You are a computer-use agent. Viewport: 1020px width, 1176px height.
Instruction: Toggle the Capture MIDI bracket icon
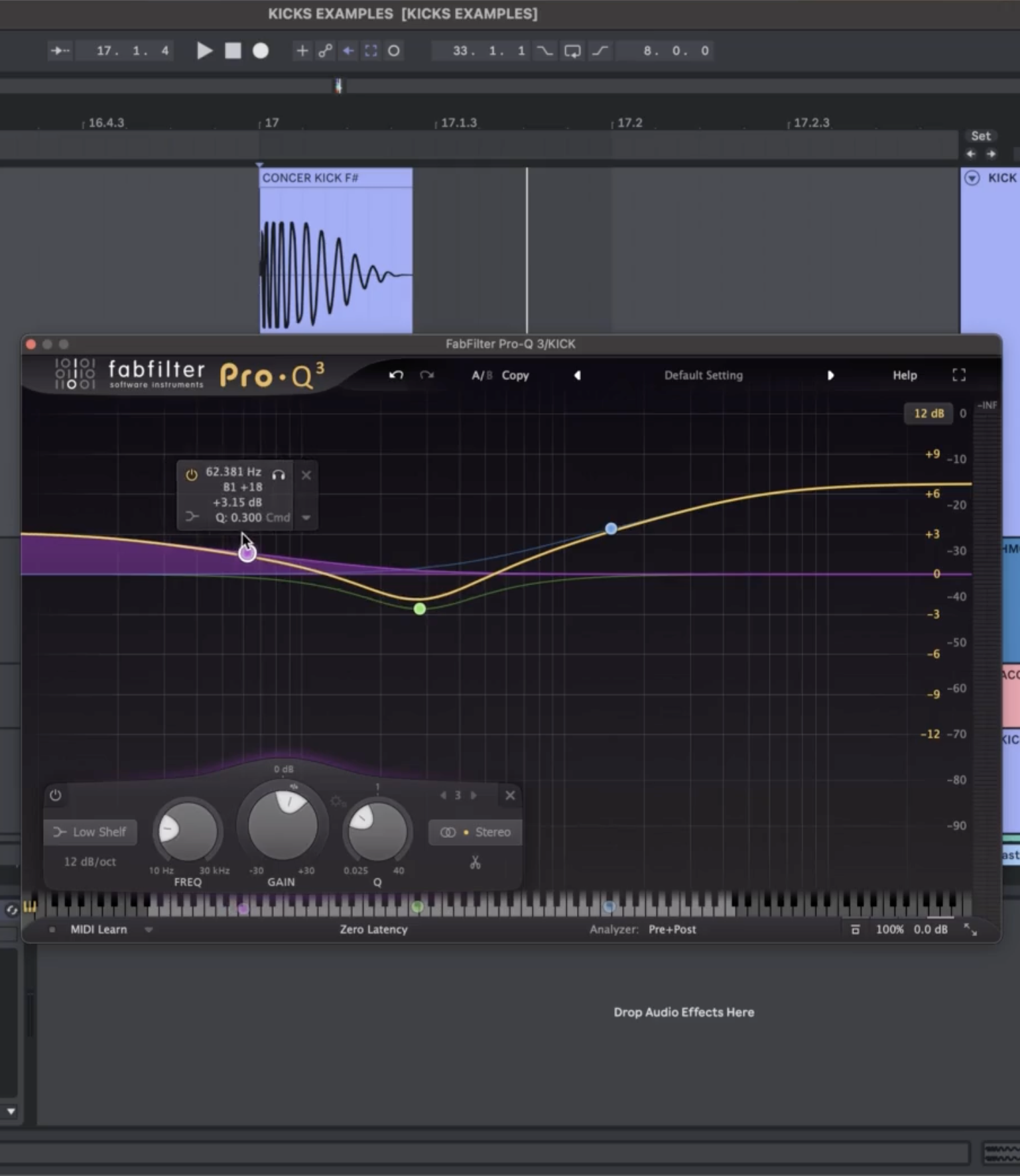coord(371,50)
